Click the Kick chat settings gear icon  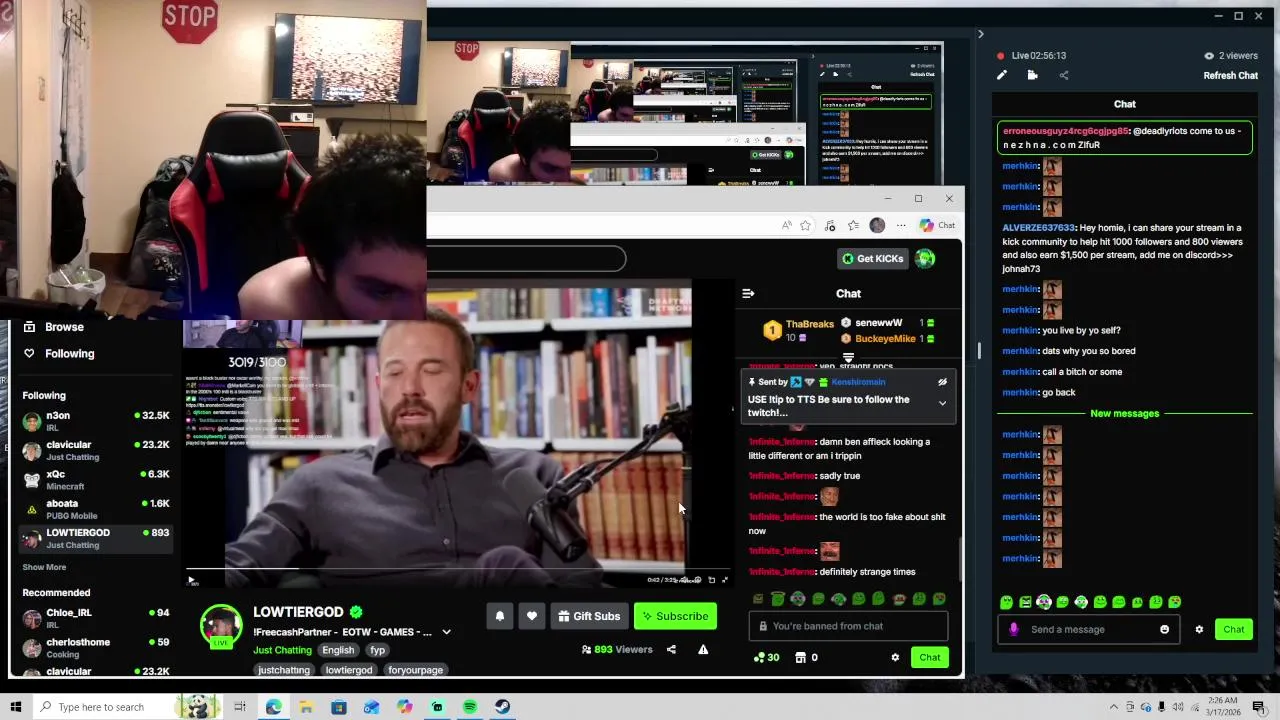pos(895,657)
